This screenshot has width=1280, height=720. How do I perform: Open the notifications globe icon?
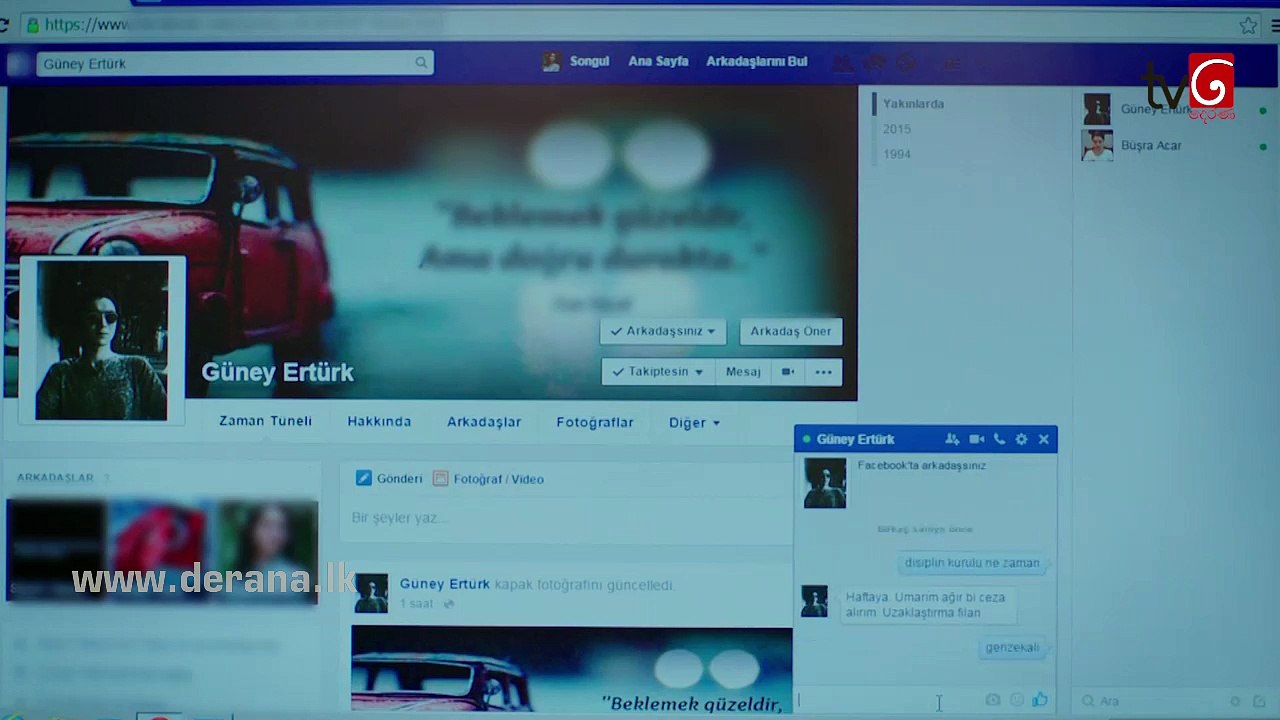(906, 63)
